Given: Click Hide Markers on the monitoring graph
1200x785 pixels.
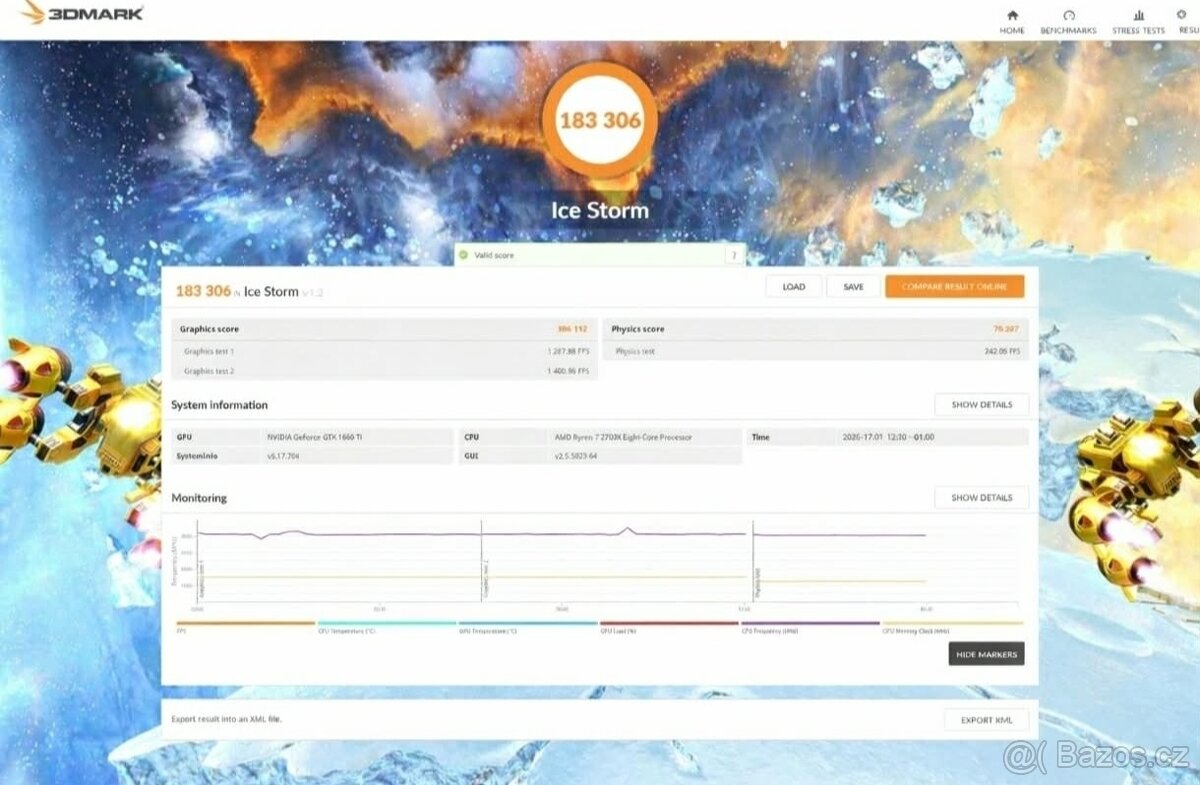Looking at the screenshot, I should (986, 653).
